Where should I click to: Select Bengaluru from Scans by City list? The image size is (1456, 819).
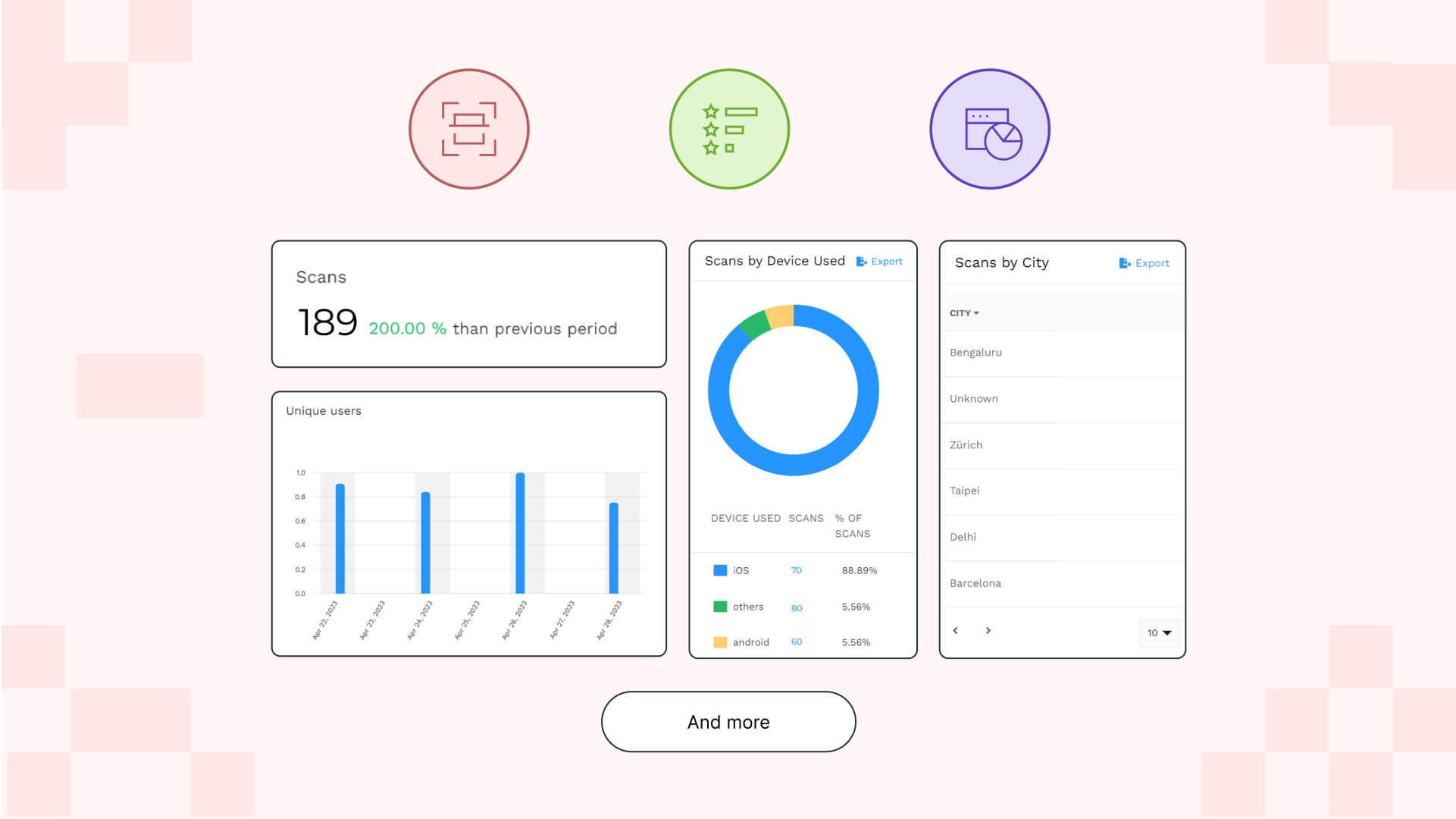click(x=976, y=352)
